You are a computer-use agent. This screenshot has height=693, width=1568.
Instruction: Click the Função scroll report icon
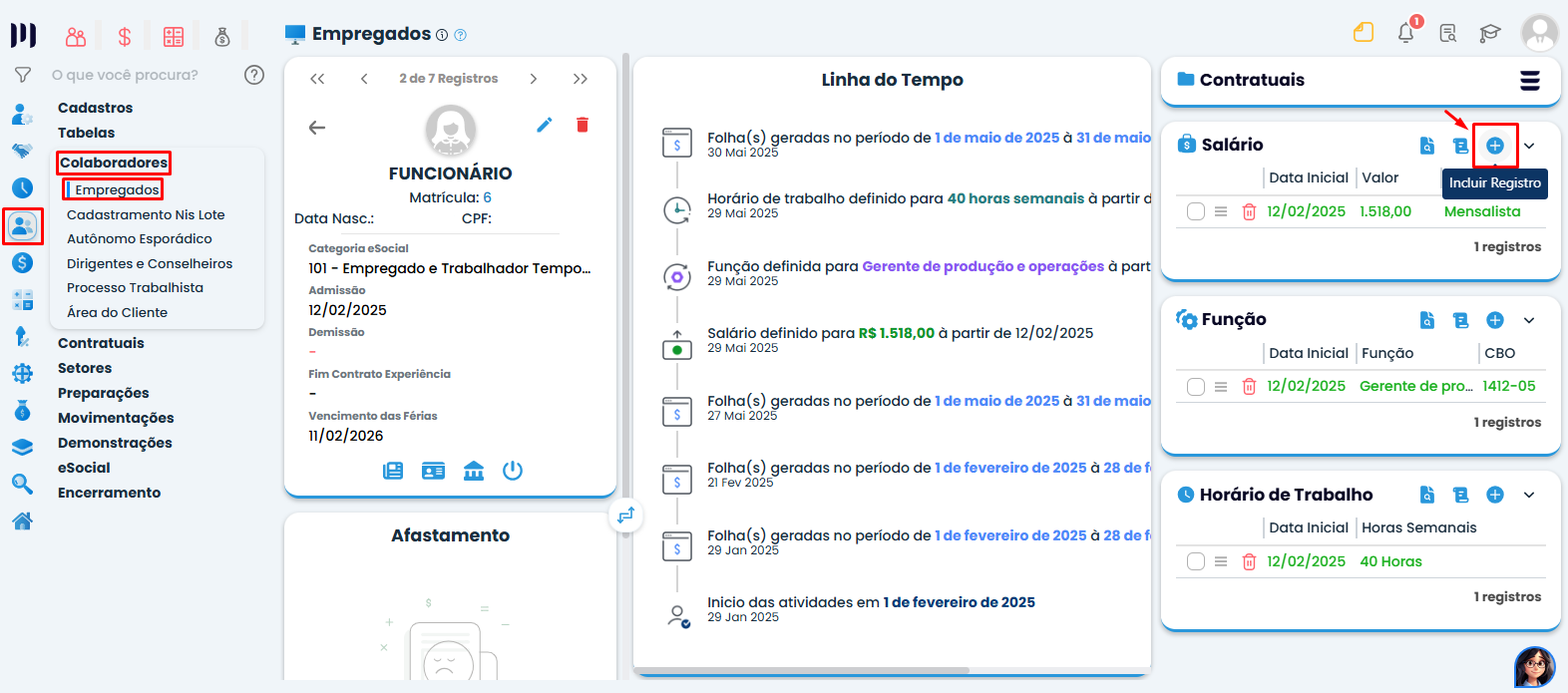click(1461, 320)
